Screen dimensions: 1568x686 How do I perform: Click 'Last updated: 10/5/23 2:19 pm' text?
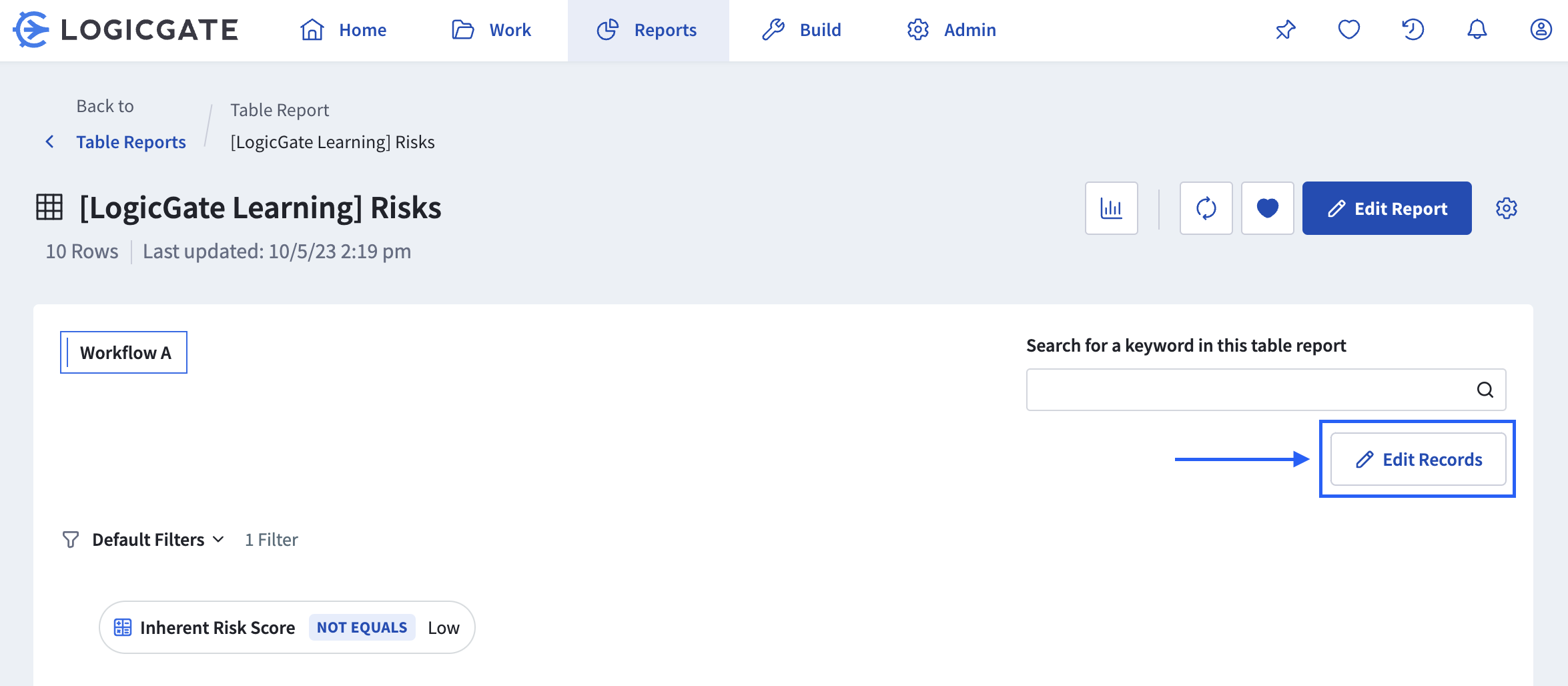pyautogui.click(x=277, y=252)
